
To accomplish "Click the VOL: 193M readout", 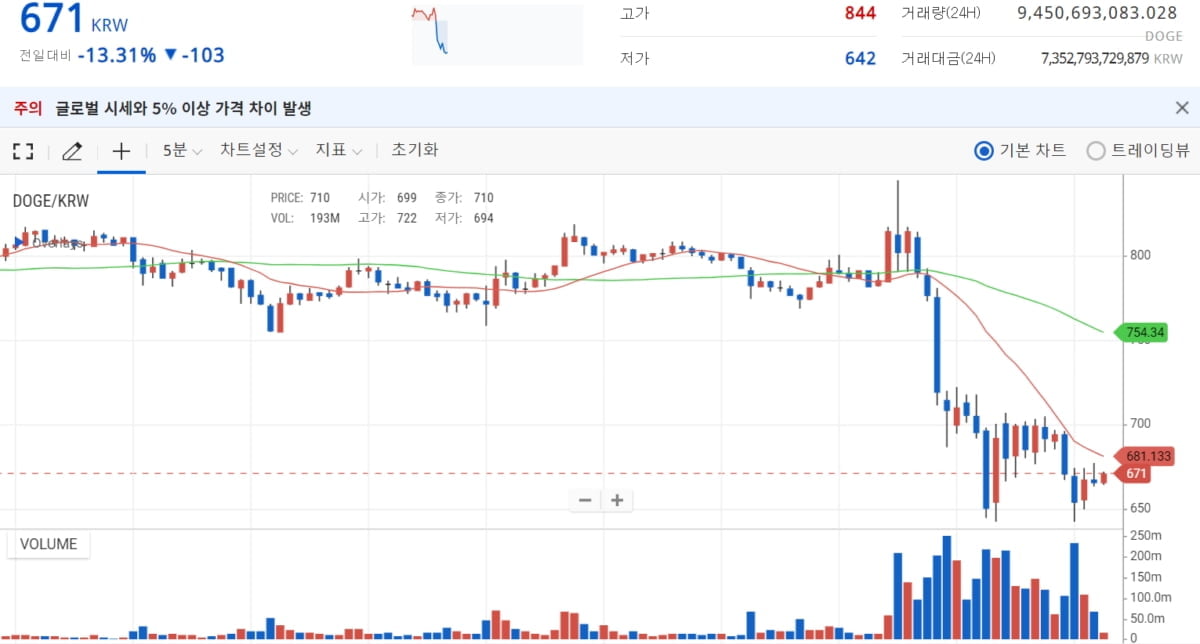I will pos(305,218).
